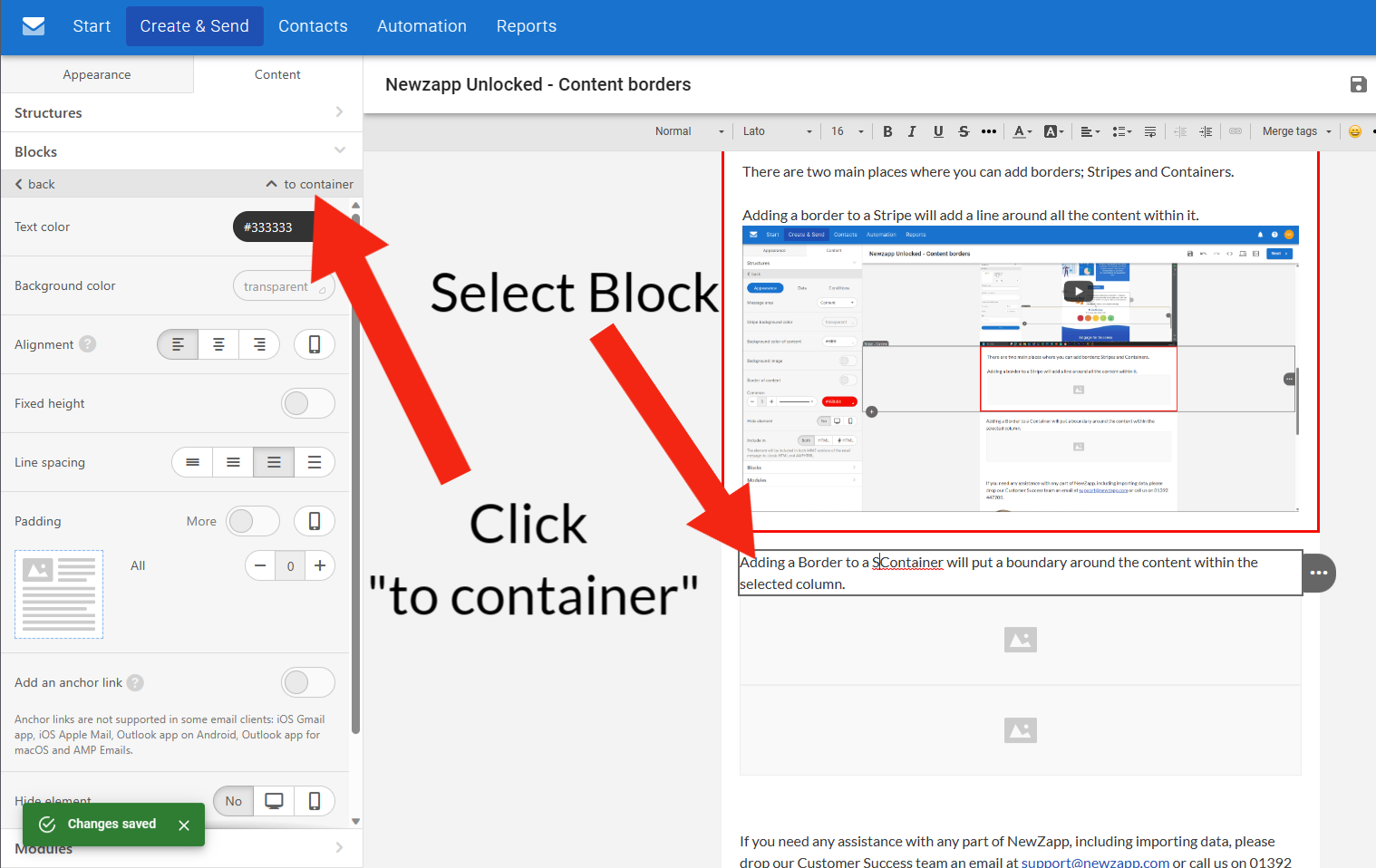
Task: Open more text formatting options ellipsis
Action: (x=989, y=131)
